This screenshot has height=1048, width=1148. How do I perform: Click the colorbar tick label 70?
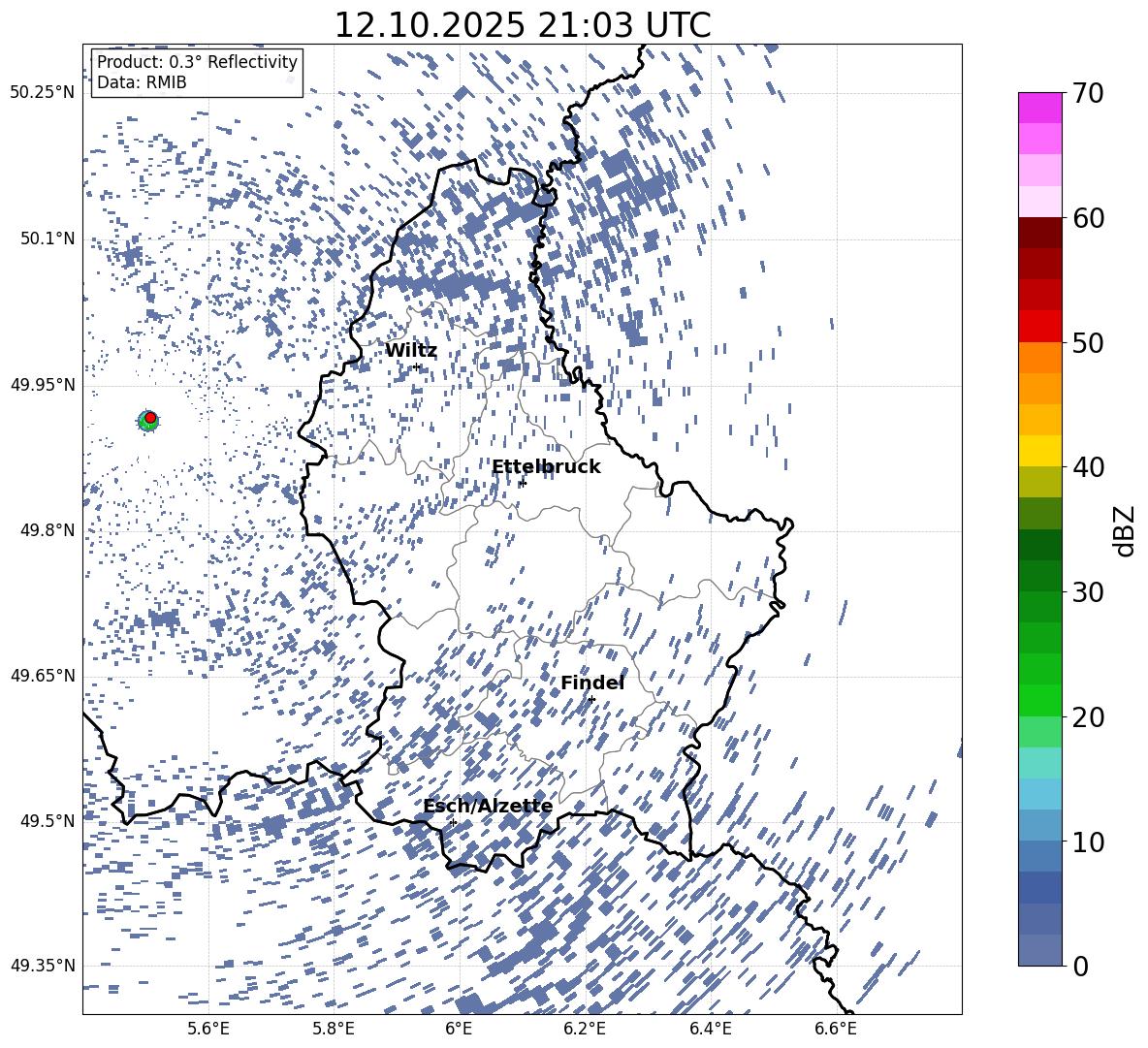[x=1089, y=94]
